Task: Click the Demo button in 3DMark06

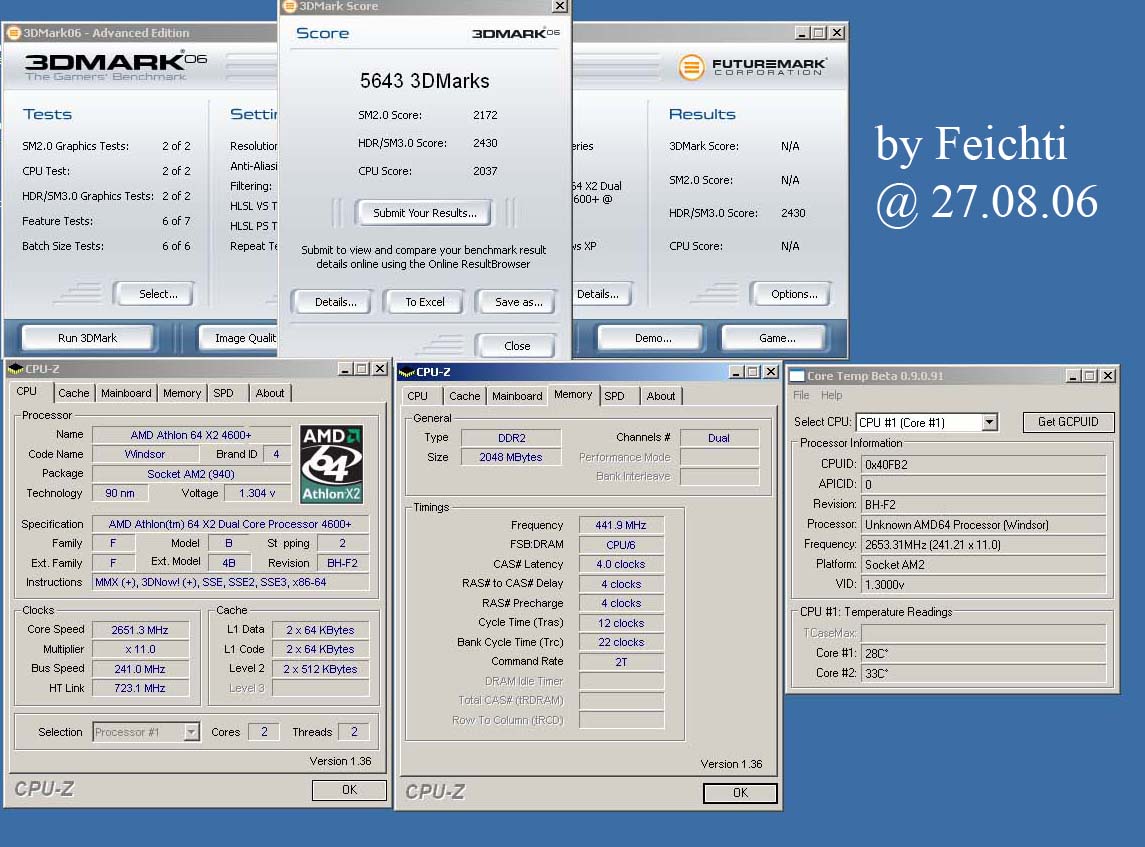Action: (653, 338)
